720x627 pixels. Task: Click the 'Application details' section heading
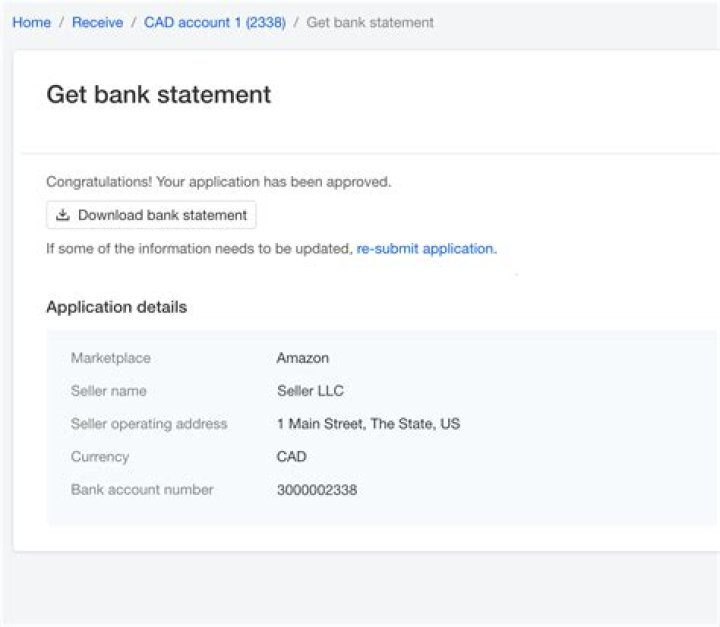(116, 307)
